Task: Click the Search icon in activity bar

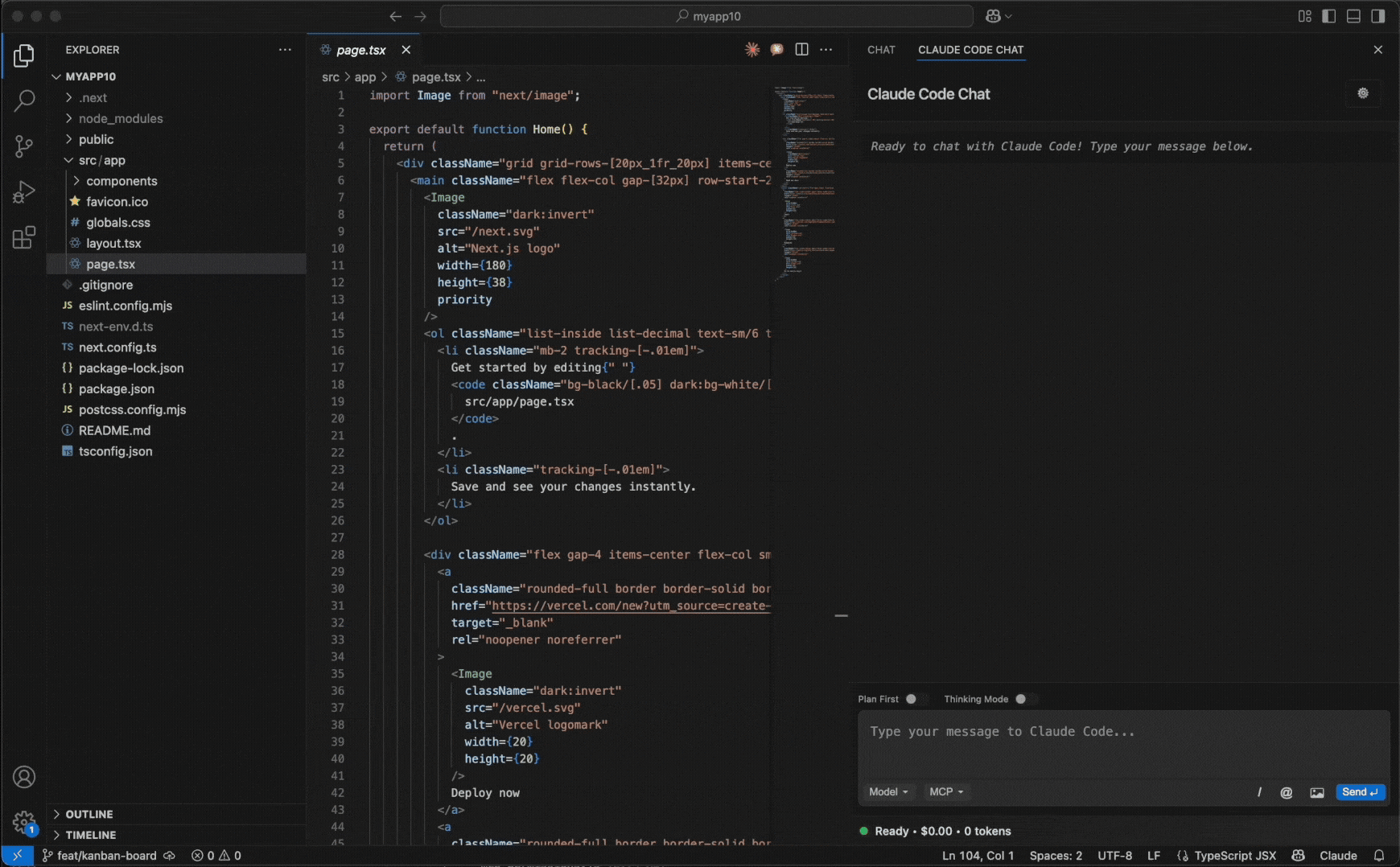Action: 24,101
